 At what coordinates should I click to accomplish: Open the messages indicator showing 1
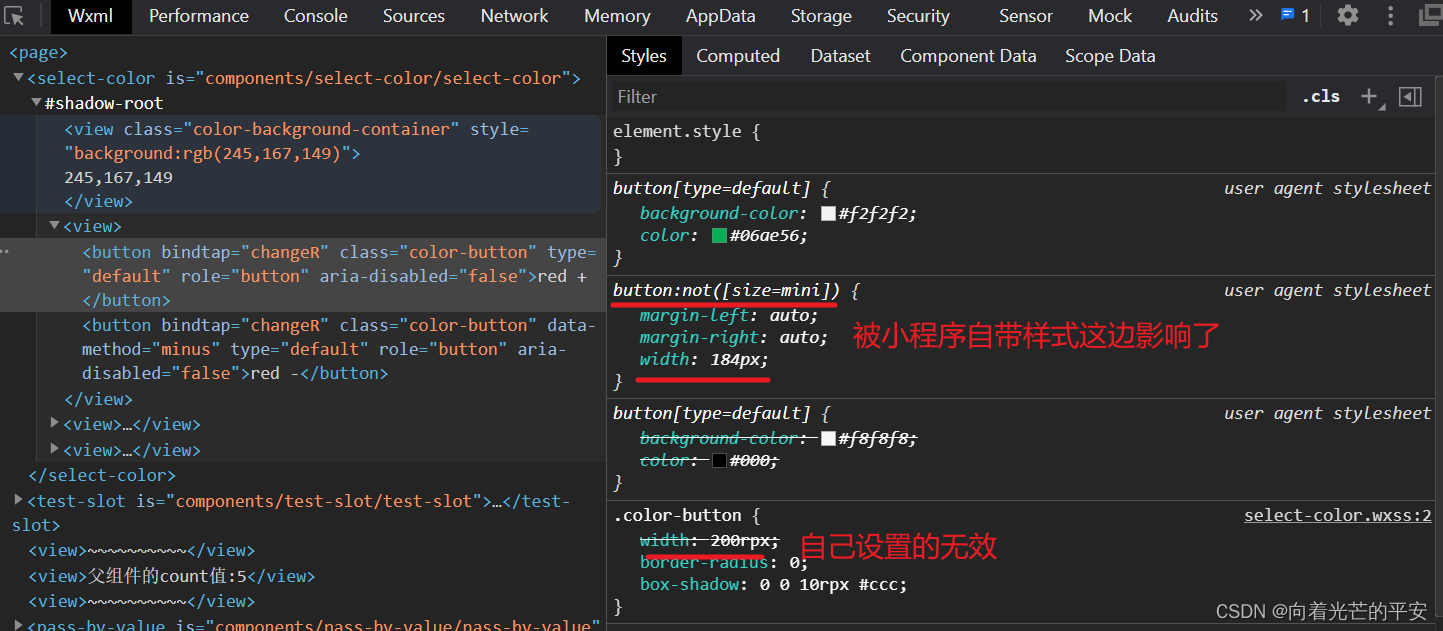coord(1295,15)
